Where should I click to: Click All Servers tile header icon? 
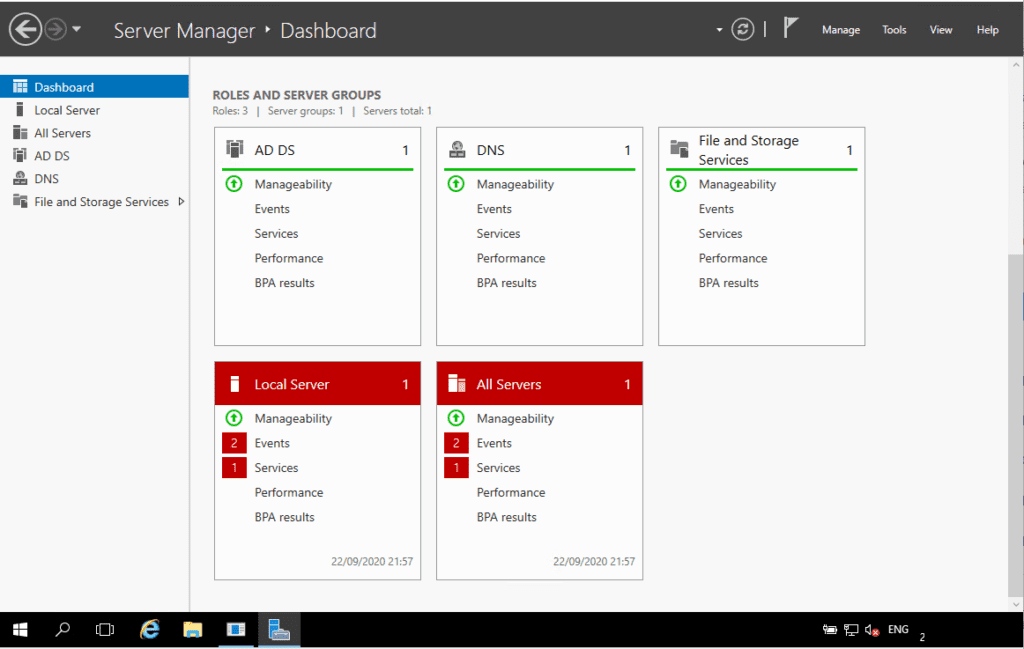click(x=456, y=383)
